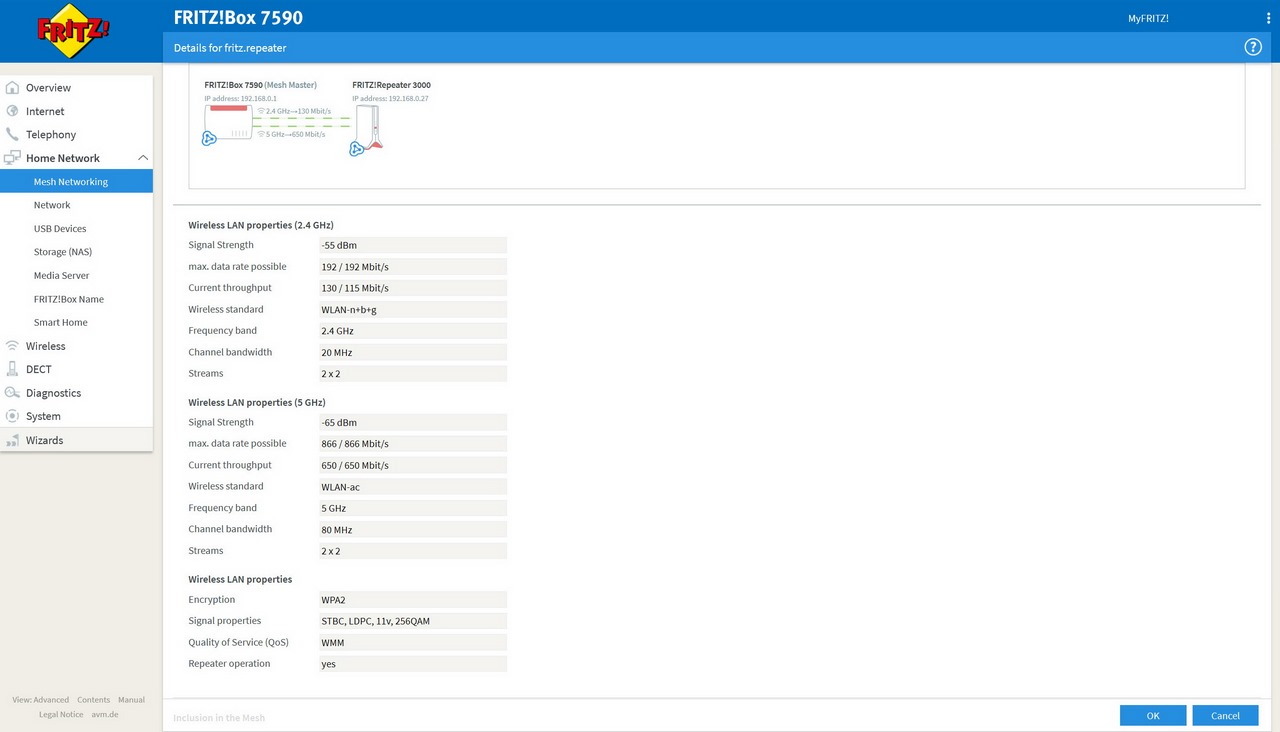Image resolution: width=1280 pixels, height=732 pixels.
Task: Open Storage (NAS) page
Action: coord(63,252)
